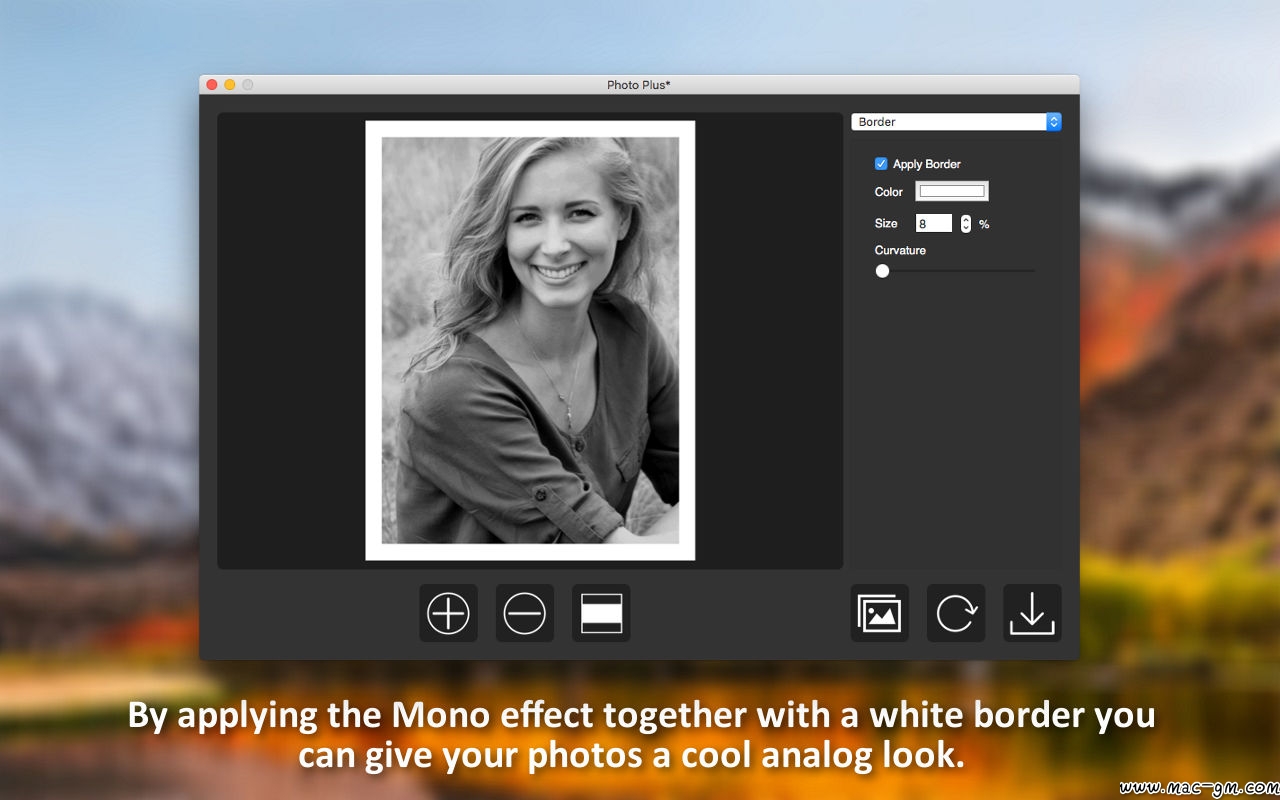
Task: Uncheck the Apply Border checkbox
Action: 881,164
